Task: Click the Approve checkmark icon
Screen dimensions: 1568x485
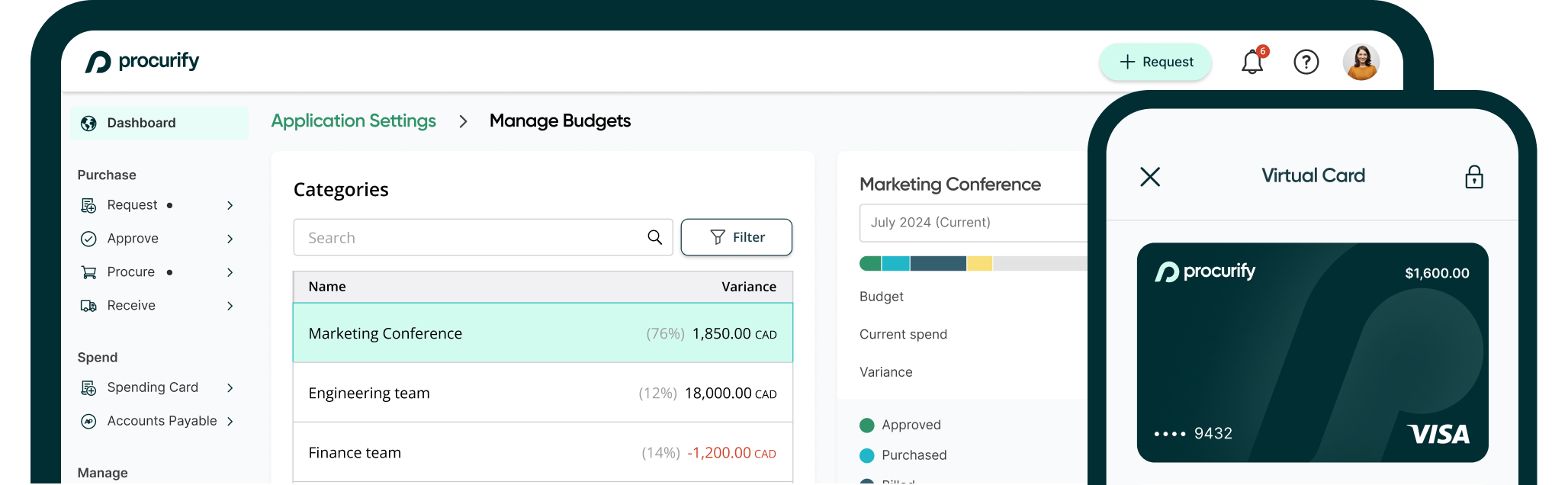Action: (88, 239)
